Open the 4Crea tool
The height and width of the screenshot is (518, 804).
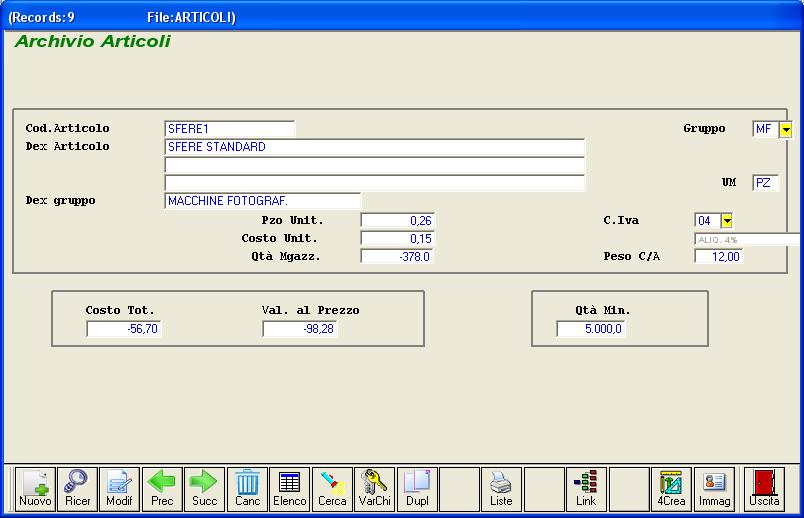(671, 489)
